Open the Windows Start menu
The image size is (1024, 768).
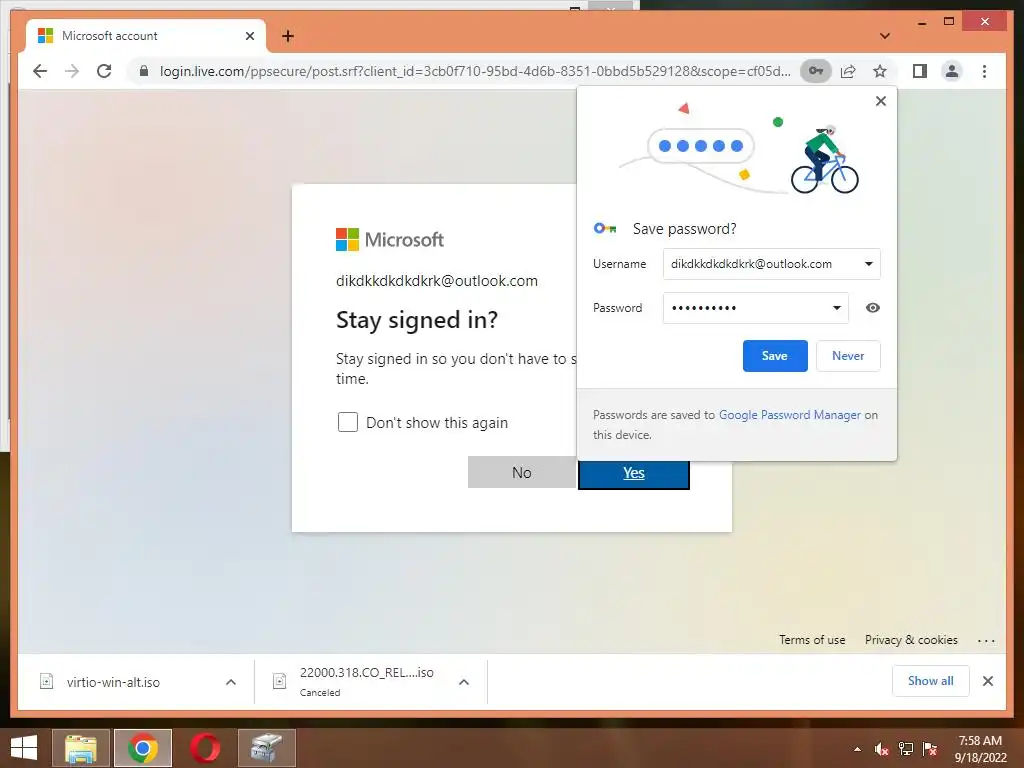pos(24,748)
